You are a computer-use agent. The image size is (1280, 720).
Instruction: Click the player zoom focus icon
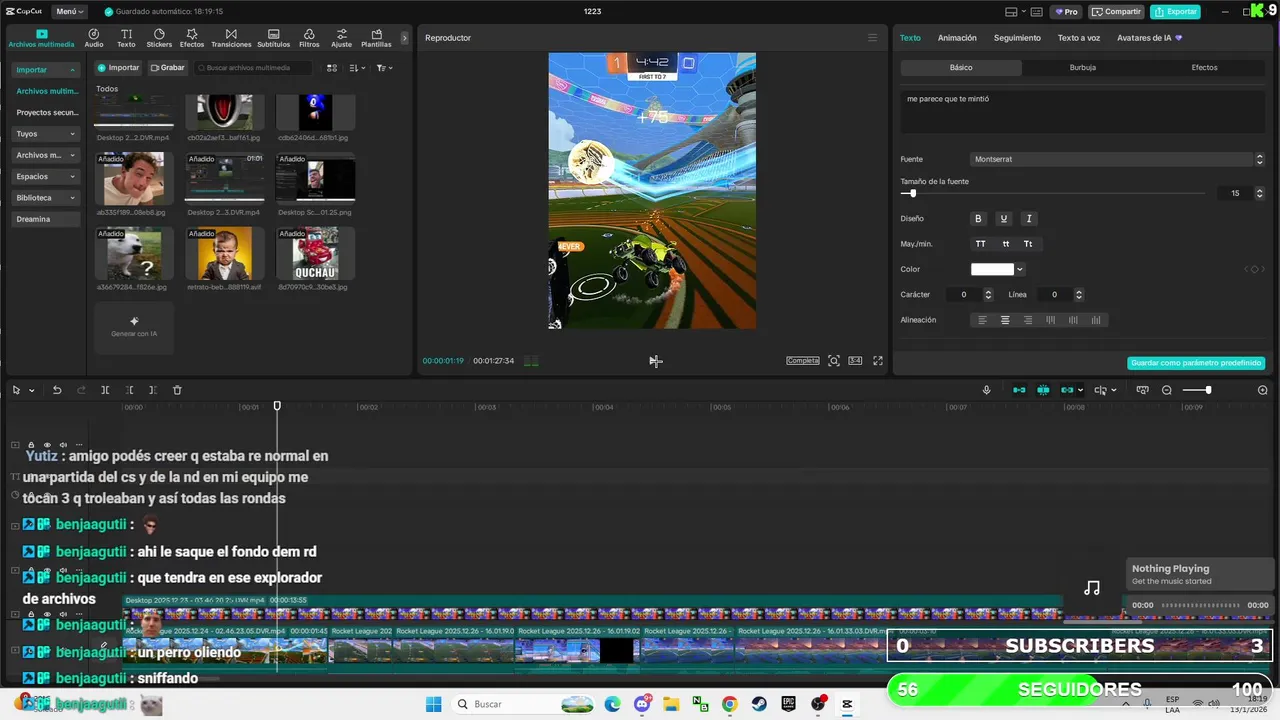(834, 361)
